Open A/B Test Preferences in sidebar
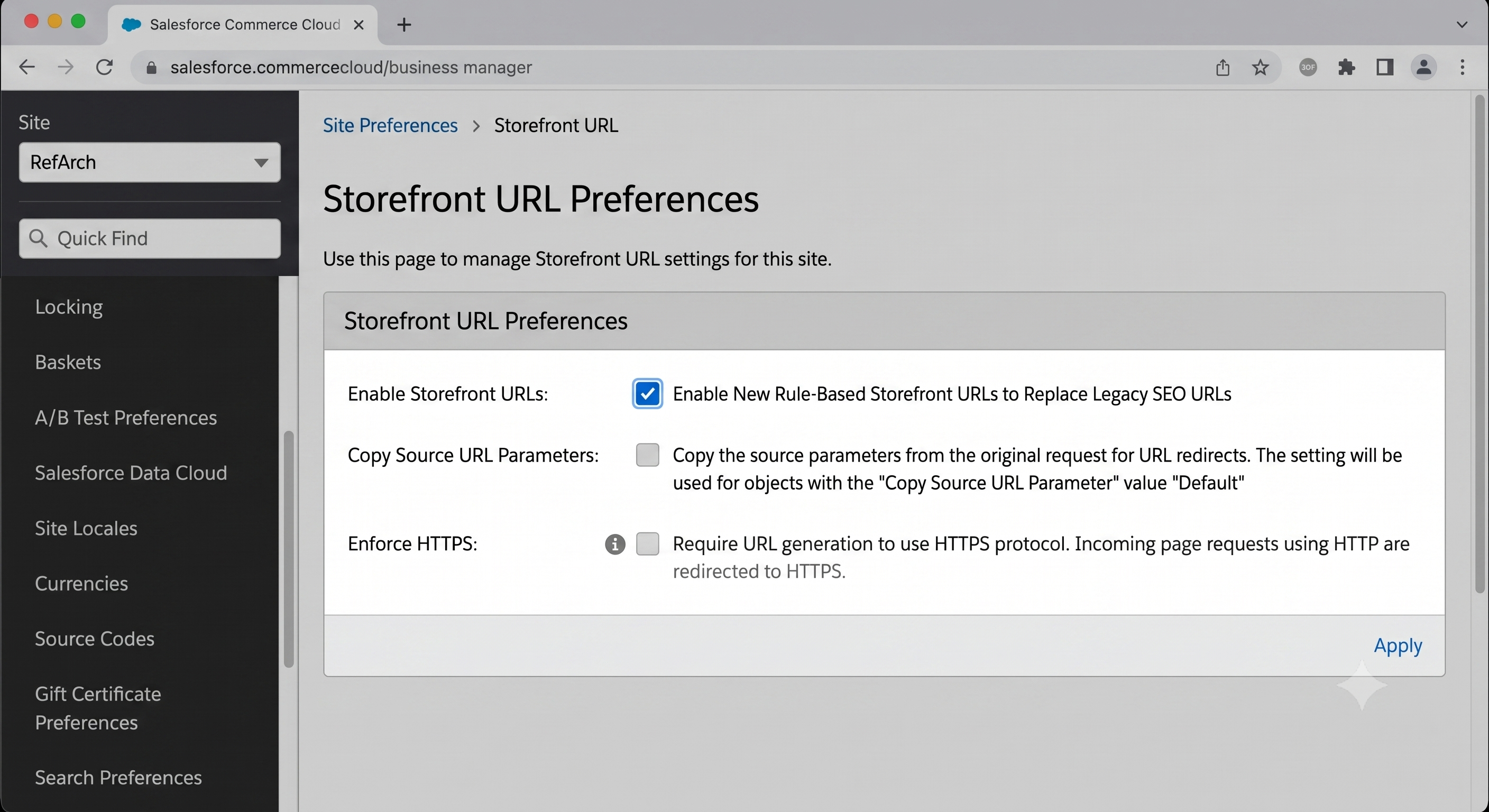Screen dimensions: 1489x812 [x=126, y=418]
